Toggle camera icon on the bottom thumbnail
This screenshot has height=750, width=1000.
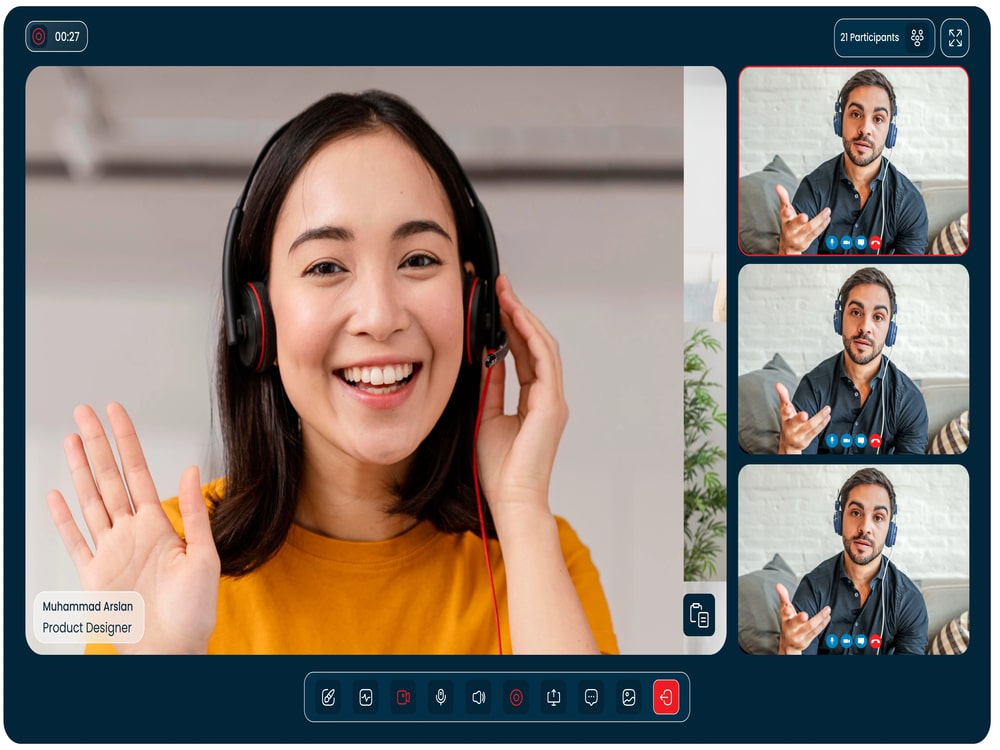tap(846, 641)
